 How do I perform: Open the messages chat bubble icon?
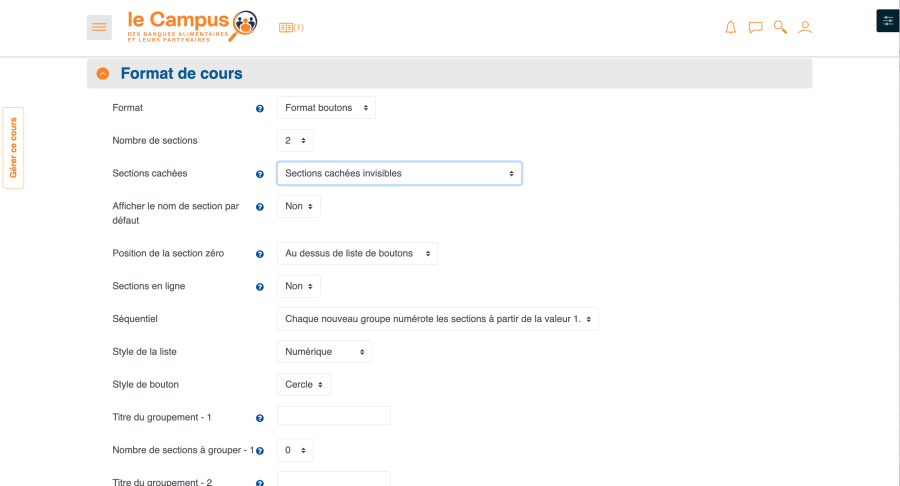click(755, 27)
